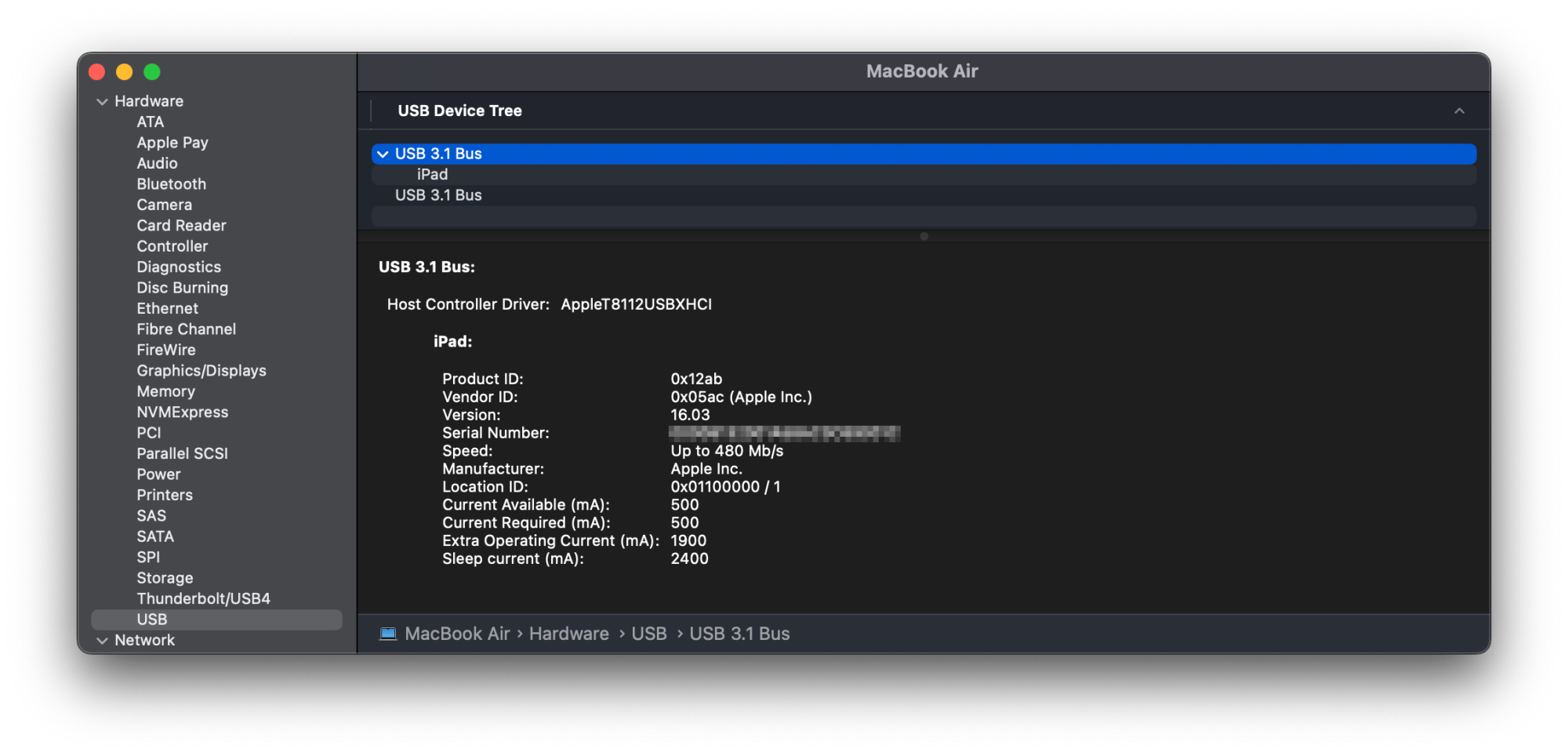Click the Vendor ID value 0x05ac (Apple Inc.)
1568x756 pixels.
741,397
